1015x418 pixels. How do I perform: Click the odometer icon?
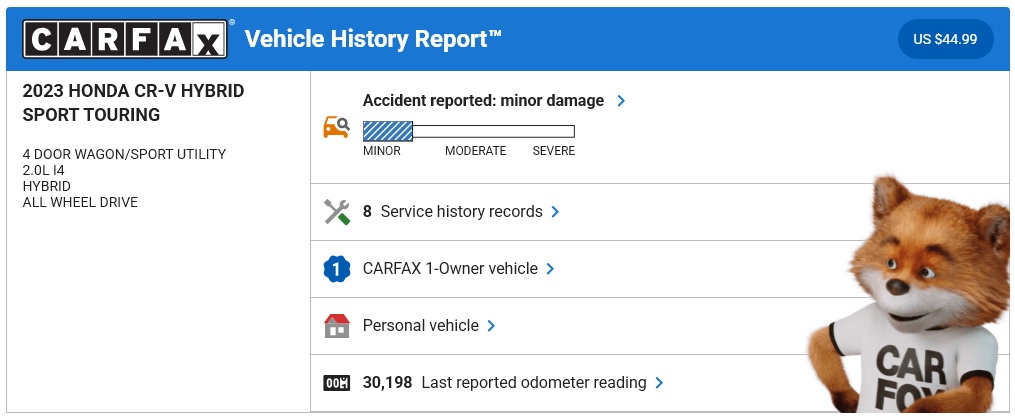337,383
